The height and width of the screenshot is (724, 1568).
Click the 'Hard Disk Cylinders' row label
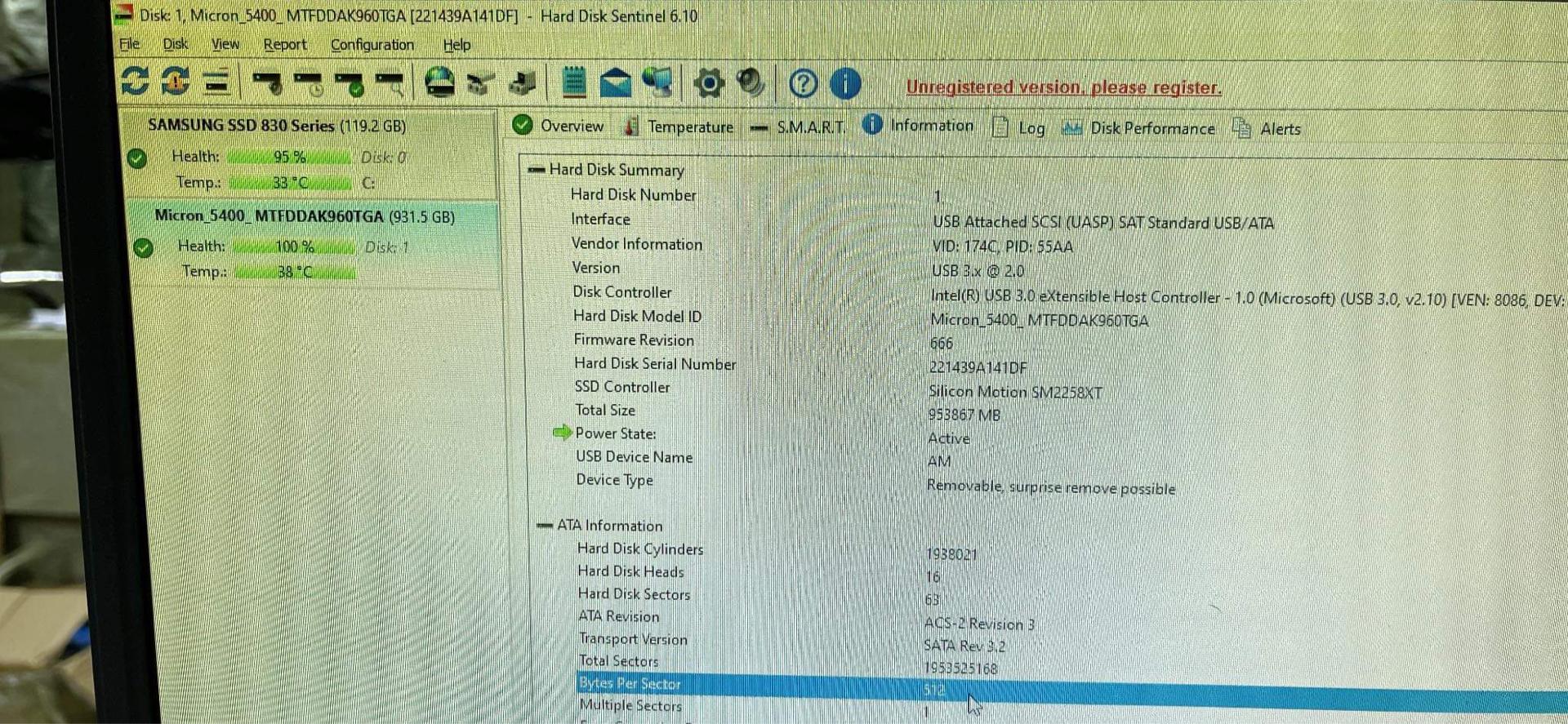coord(640,549)
